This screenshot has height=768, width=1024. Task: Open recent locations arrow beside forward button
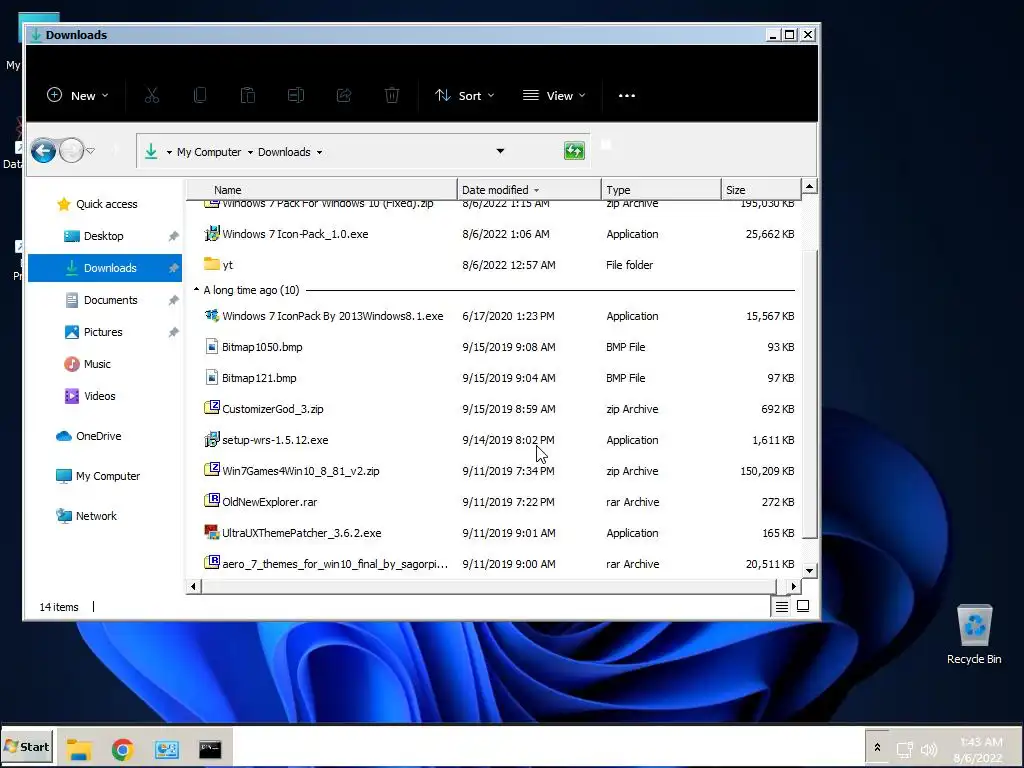coord(91,151)
